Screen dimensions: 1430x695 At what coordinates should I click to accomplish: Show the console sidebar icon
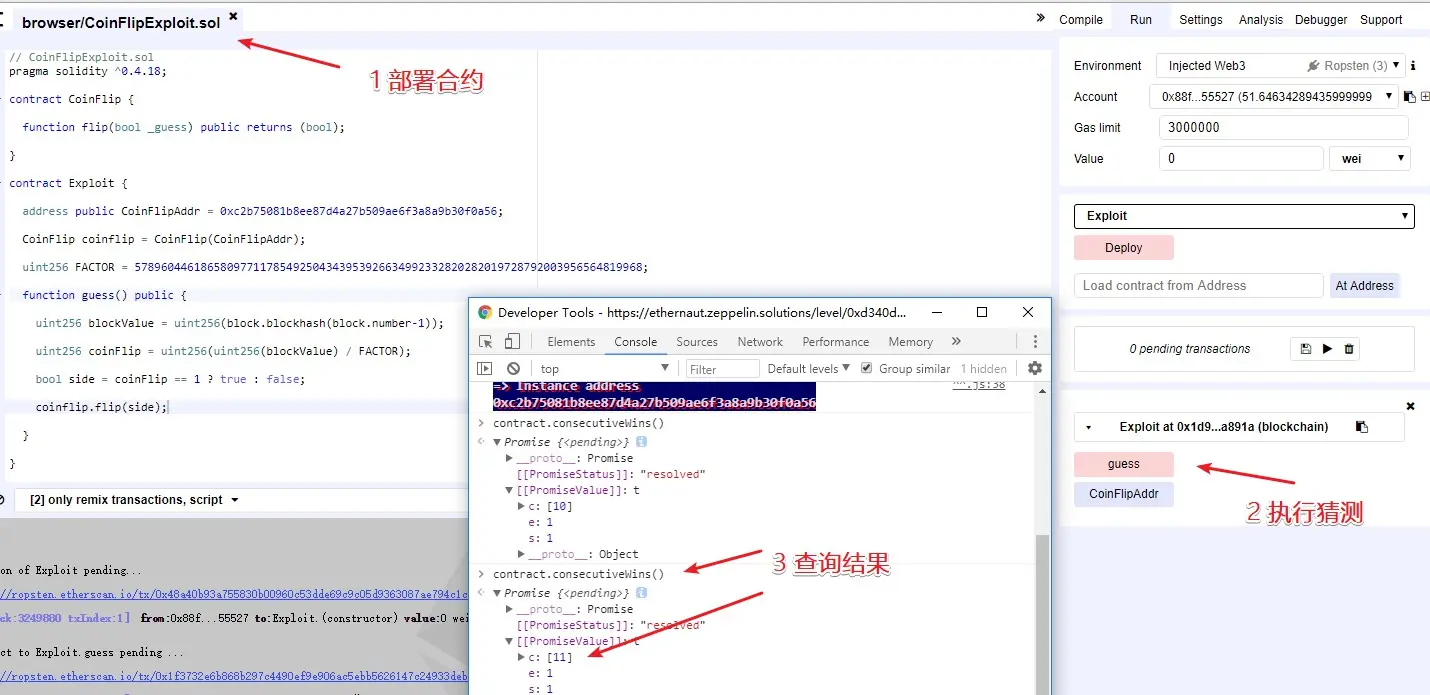pyautogui.click(x=484, y=369)
